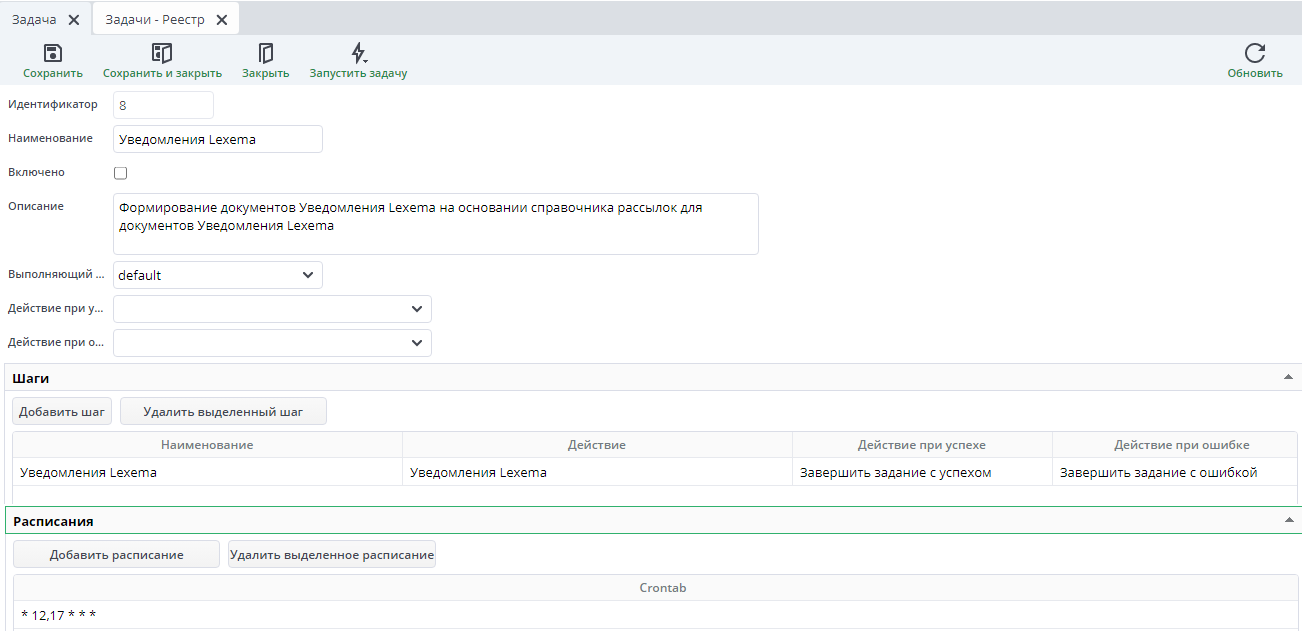Switch to the Задача tab

(34, 19)
